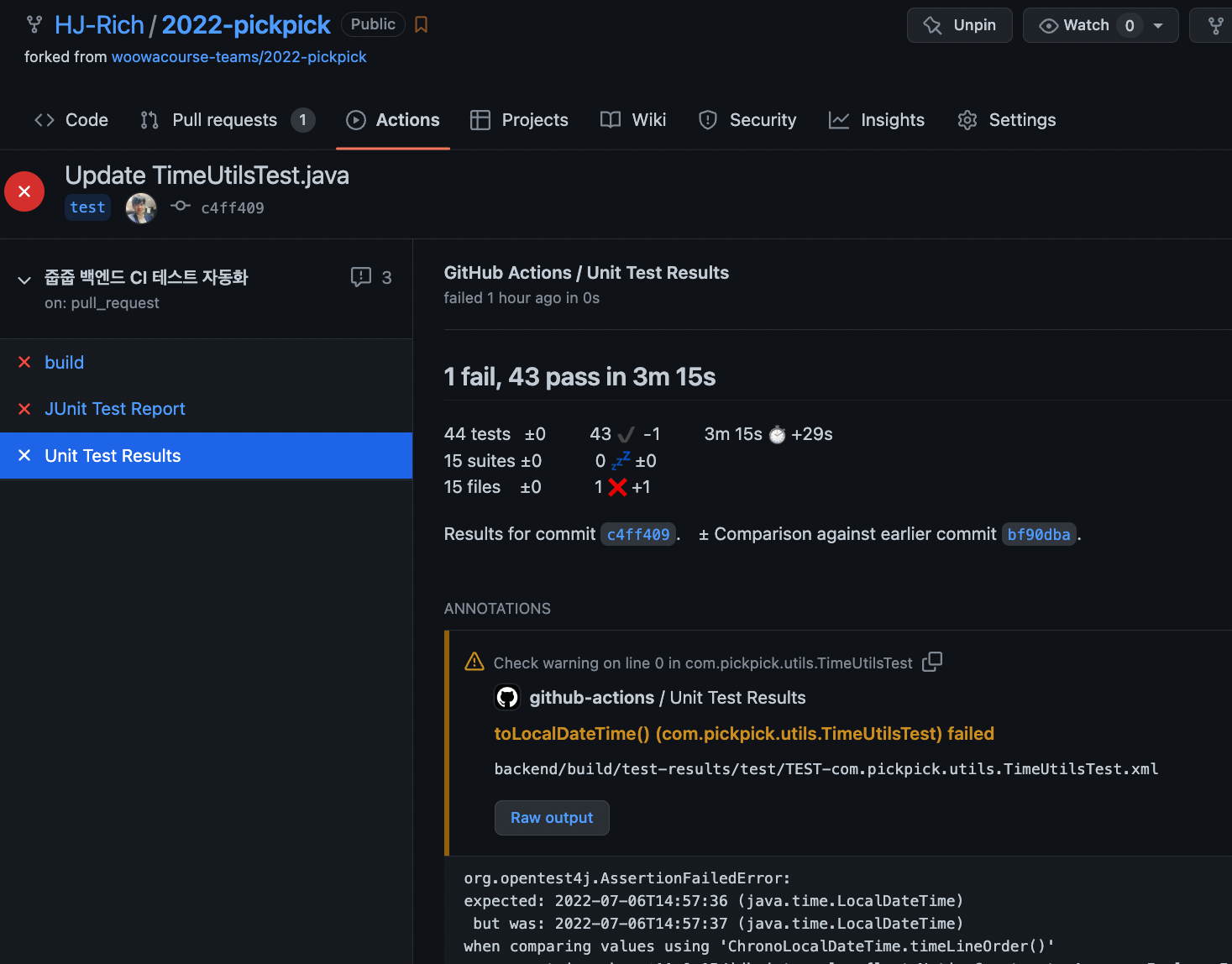Click the test branch label
Image resolution: width=1232 pixels, height=964 pixels.
coord(88,207)
